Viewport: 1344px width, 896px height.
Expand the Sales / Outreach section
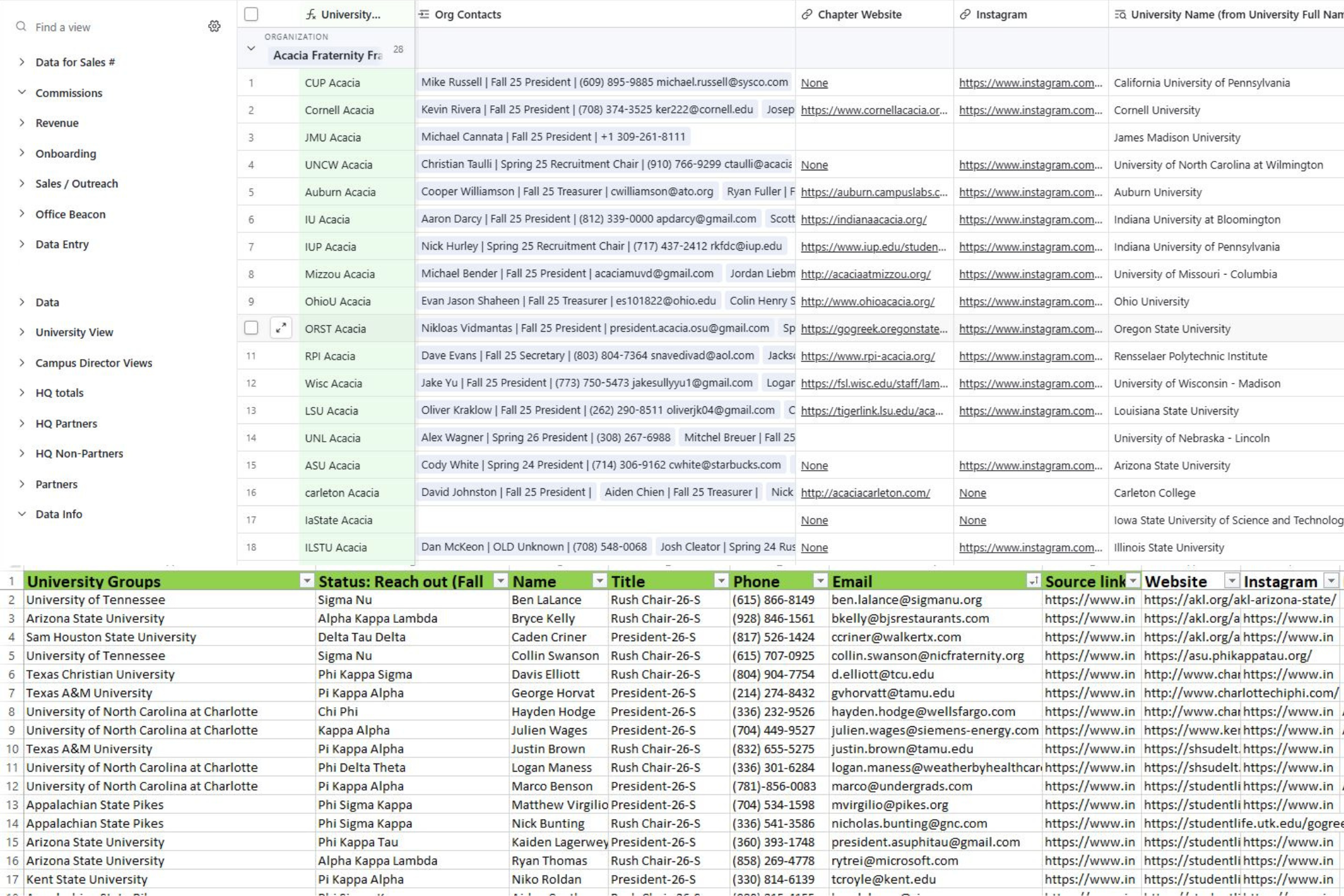[x=22, y=183]
